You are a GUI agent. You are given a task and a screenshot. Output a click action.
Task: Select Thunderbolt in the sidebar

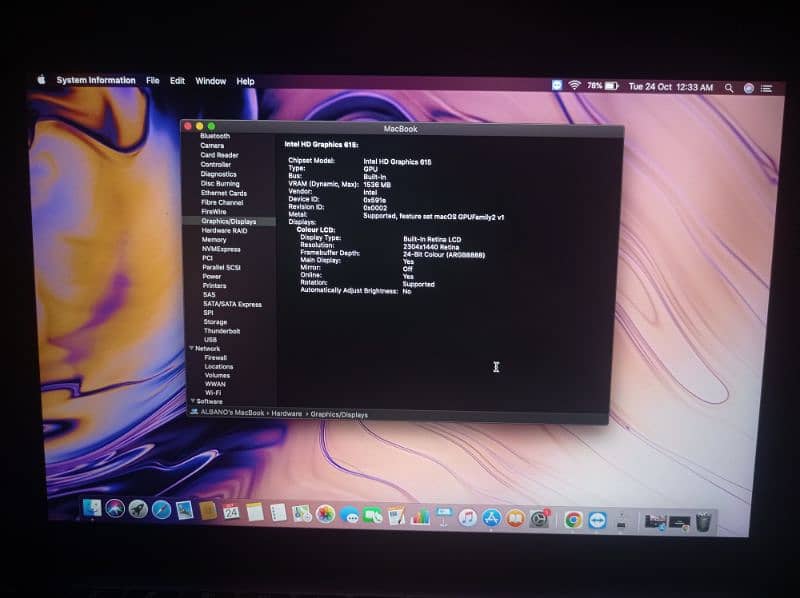coord(219,331)
